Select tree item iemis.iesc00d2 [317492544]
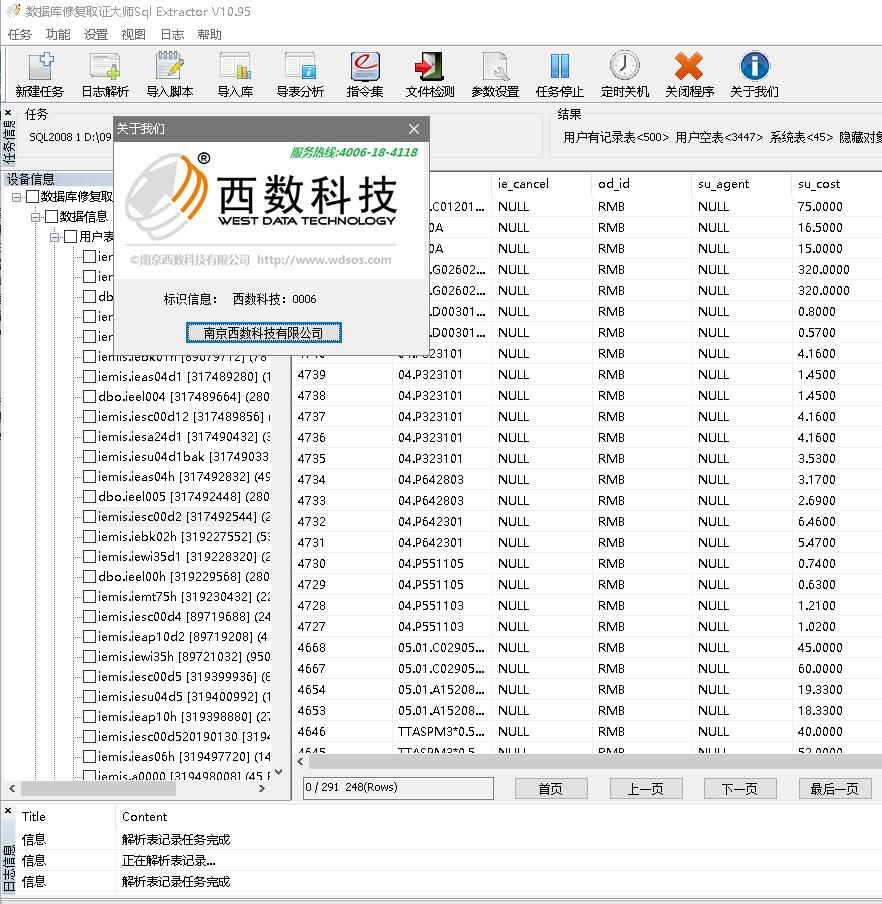The width and height of the screenshot is (882, 904). coord(184,517)
